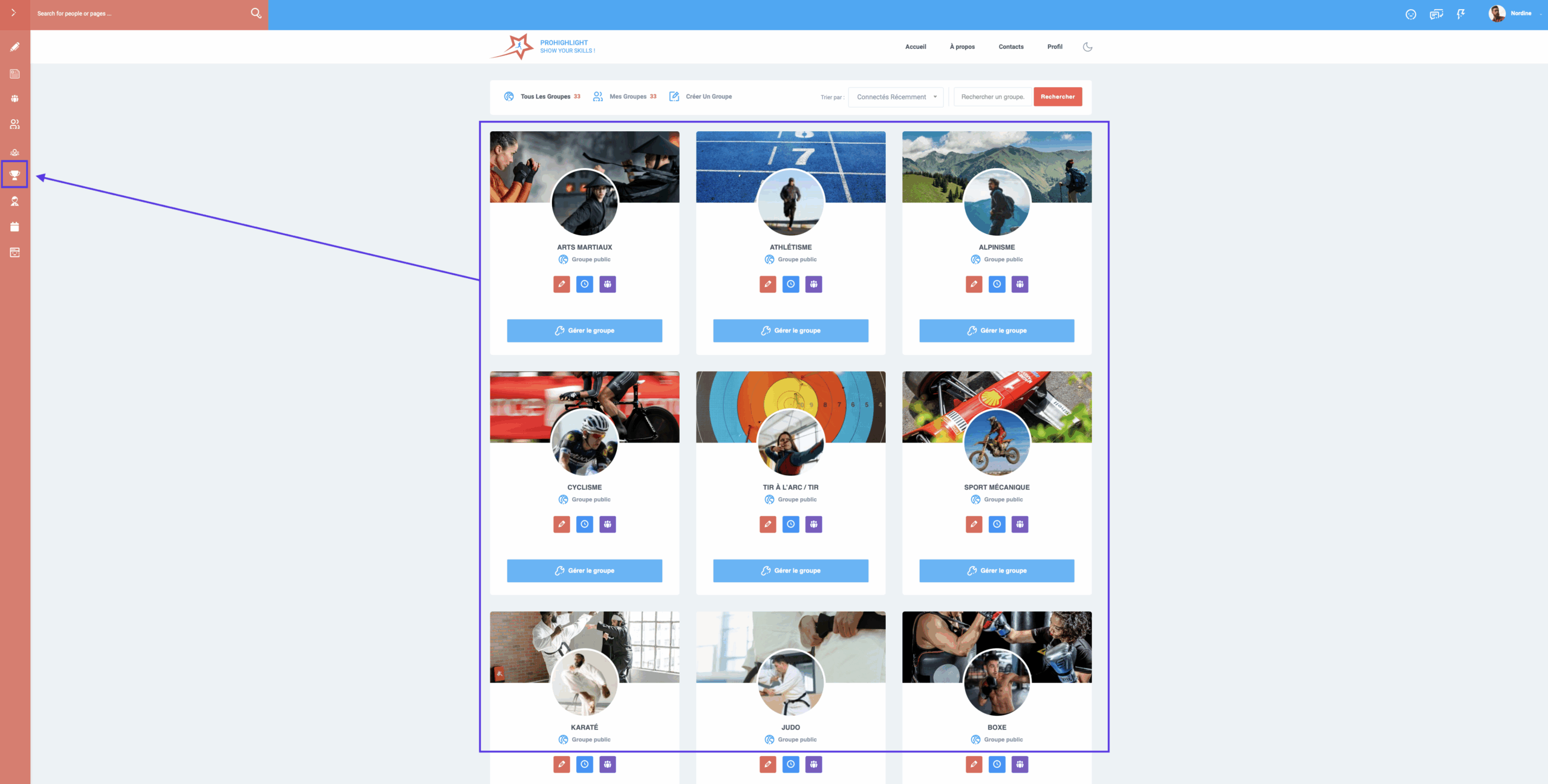
Task: Open the newspaper feed sidebar icon
Action: pyautogui.click(x=15, y=74)
